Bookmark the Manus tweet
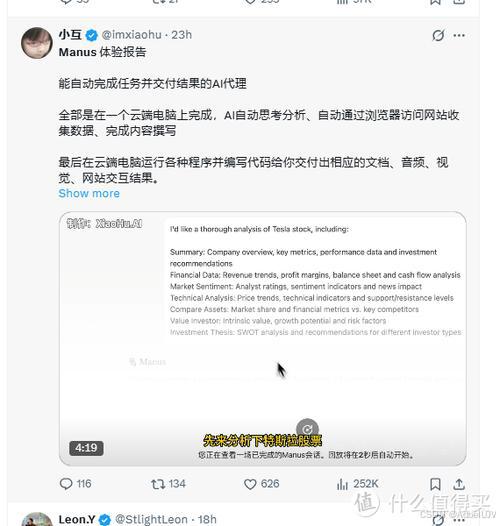500x526 pixels. [435, 484]
